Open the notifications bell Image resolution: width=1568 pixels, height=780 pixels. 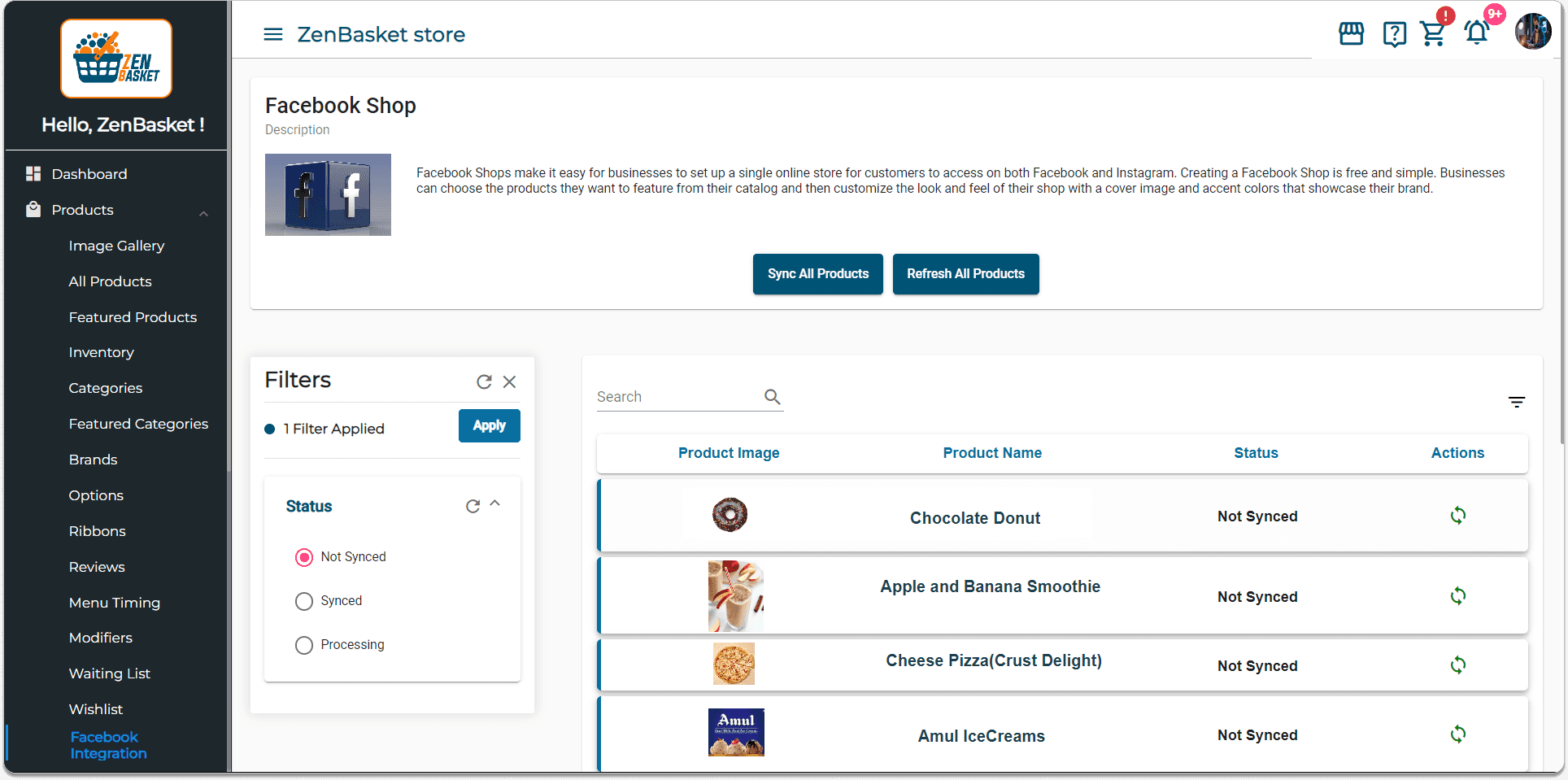[x=1476, y=33]
